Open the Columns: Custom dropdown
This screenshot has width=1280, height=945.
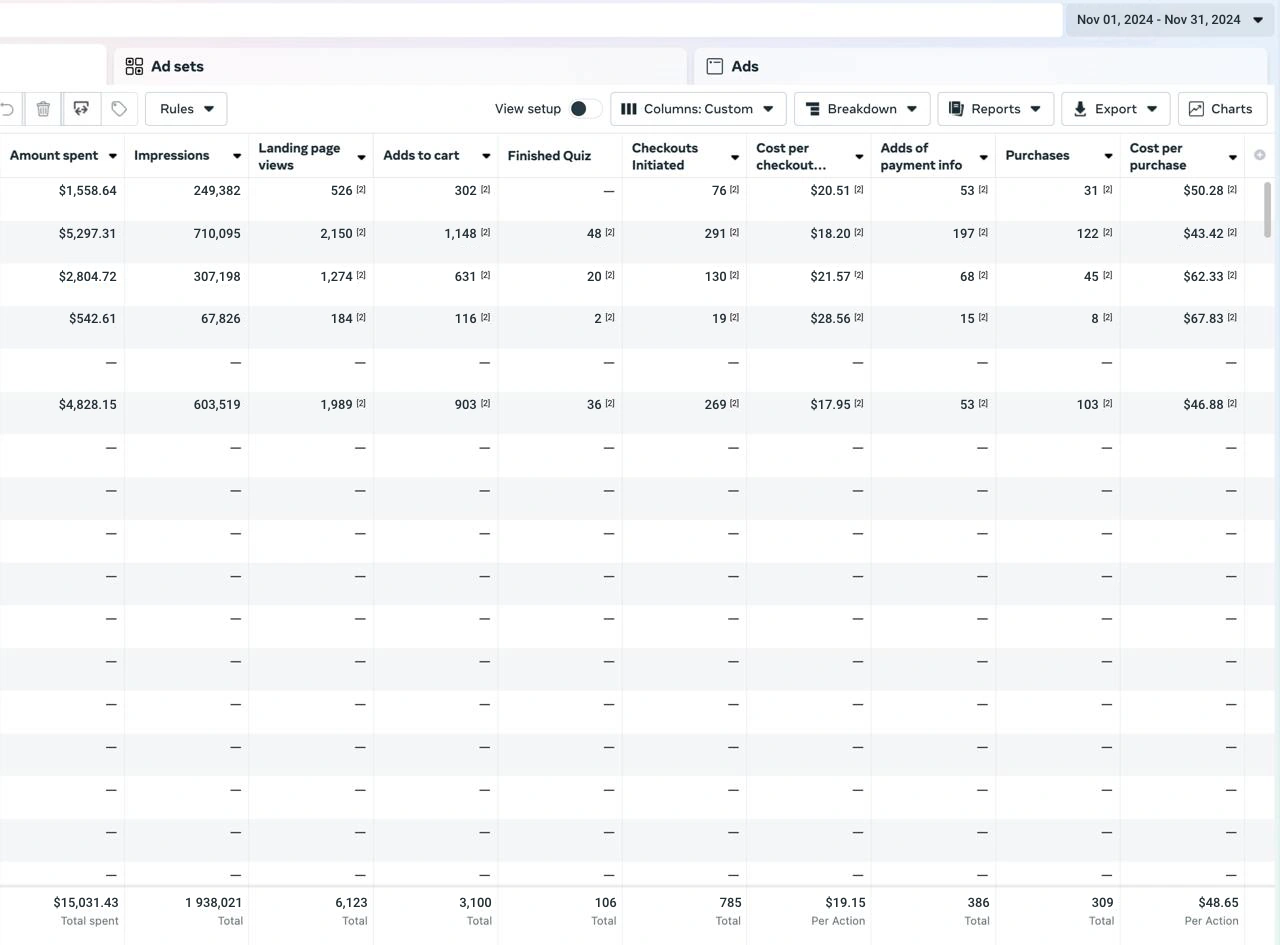pyautogui.click(x=698, y=109)
